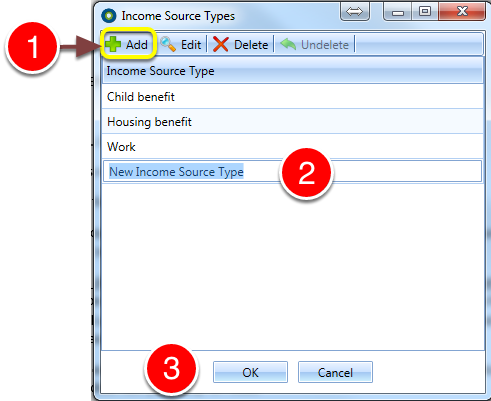
Task: Maximize the Income Source Types window
Action: (425, 12)
